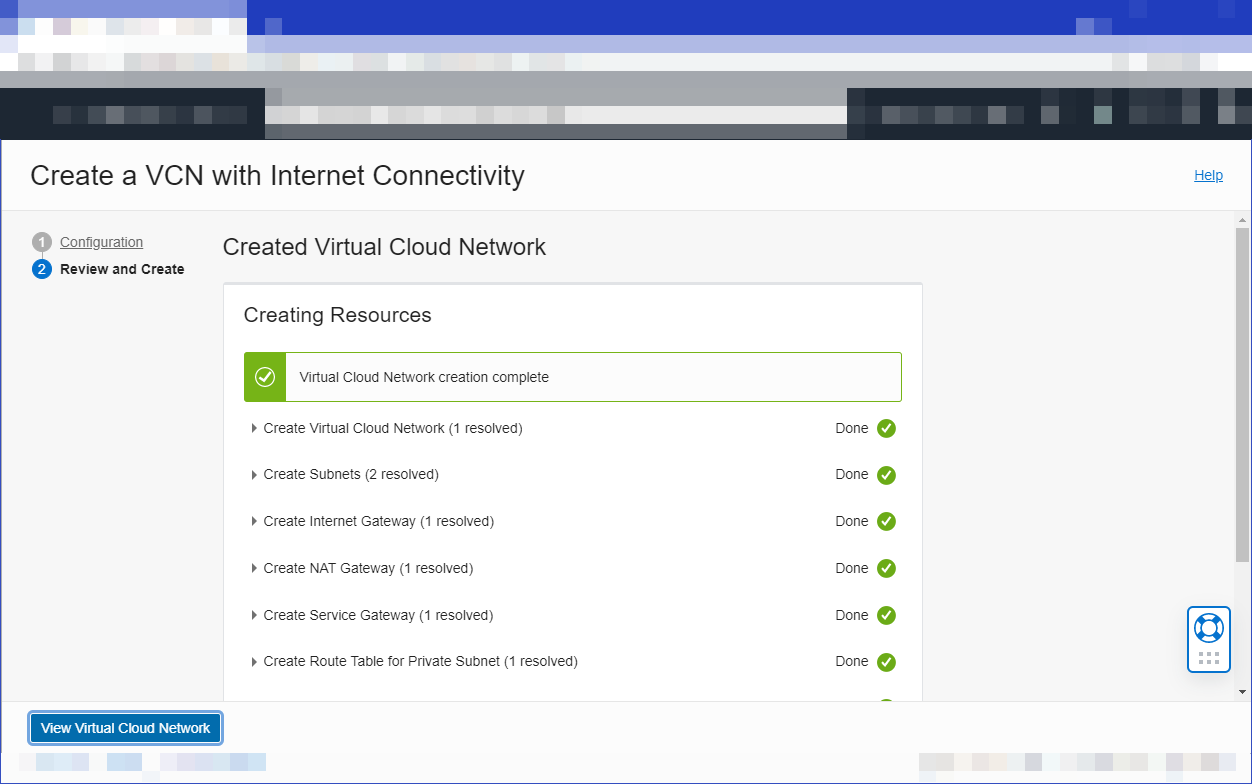
Task: Expand the Create Internet Gateway entry
Action: click(253, 521)
